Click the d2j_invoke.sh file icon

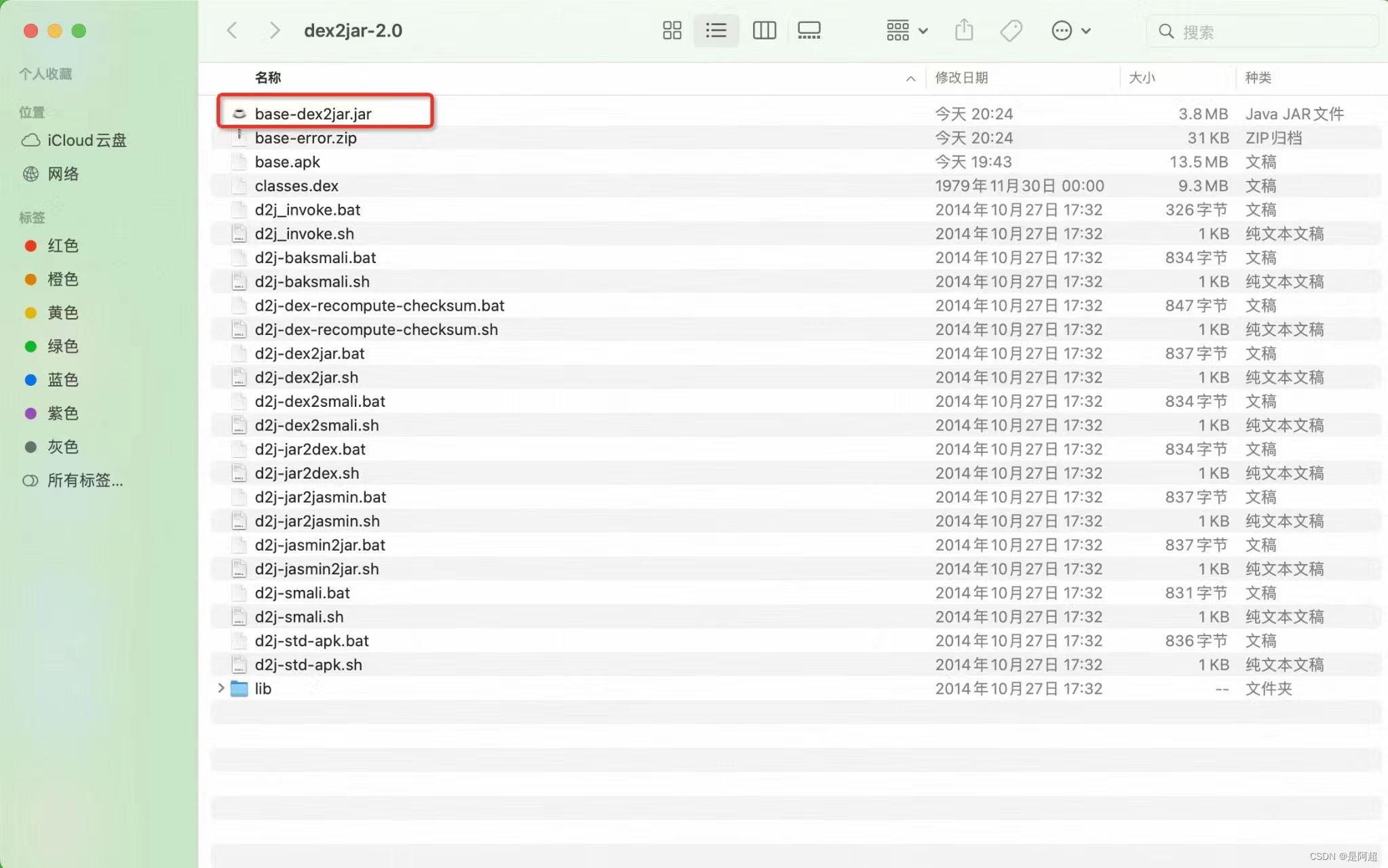tap(239, 234)
